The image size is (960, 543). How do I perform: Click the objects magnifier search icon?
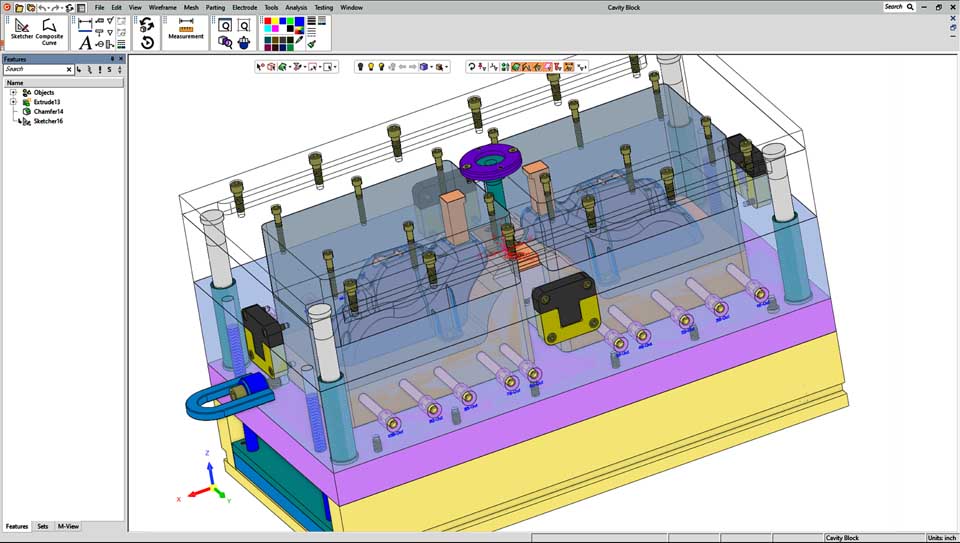click(225, 42)
